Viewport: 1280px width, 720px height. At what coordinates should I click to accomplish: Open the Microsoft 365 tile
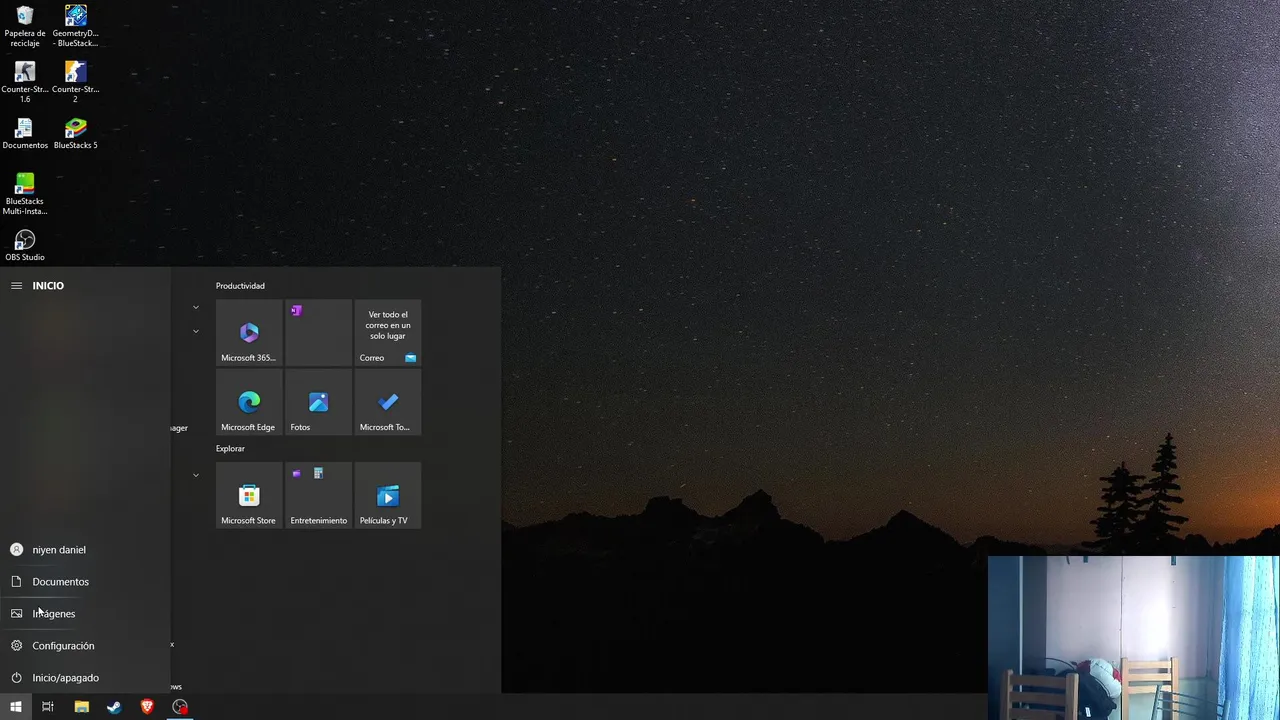point(249,332)
